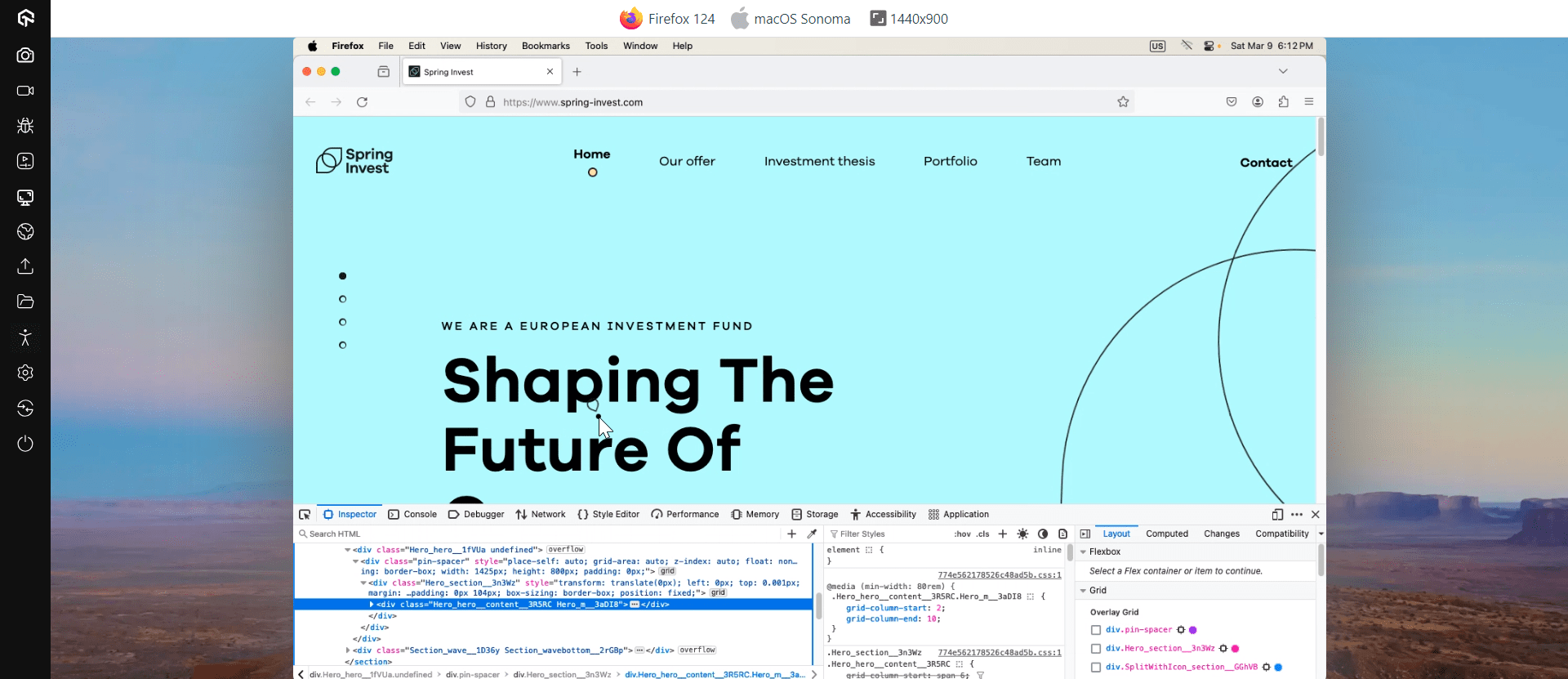Enable overlay grid for div.SplitWithIcon_section__GGhVB

1096,668
